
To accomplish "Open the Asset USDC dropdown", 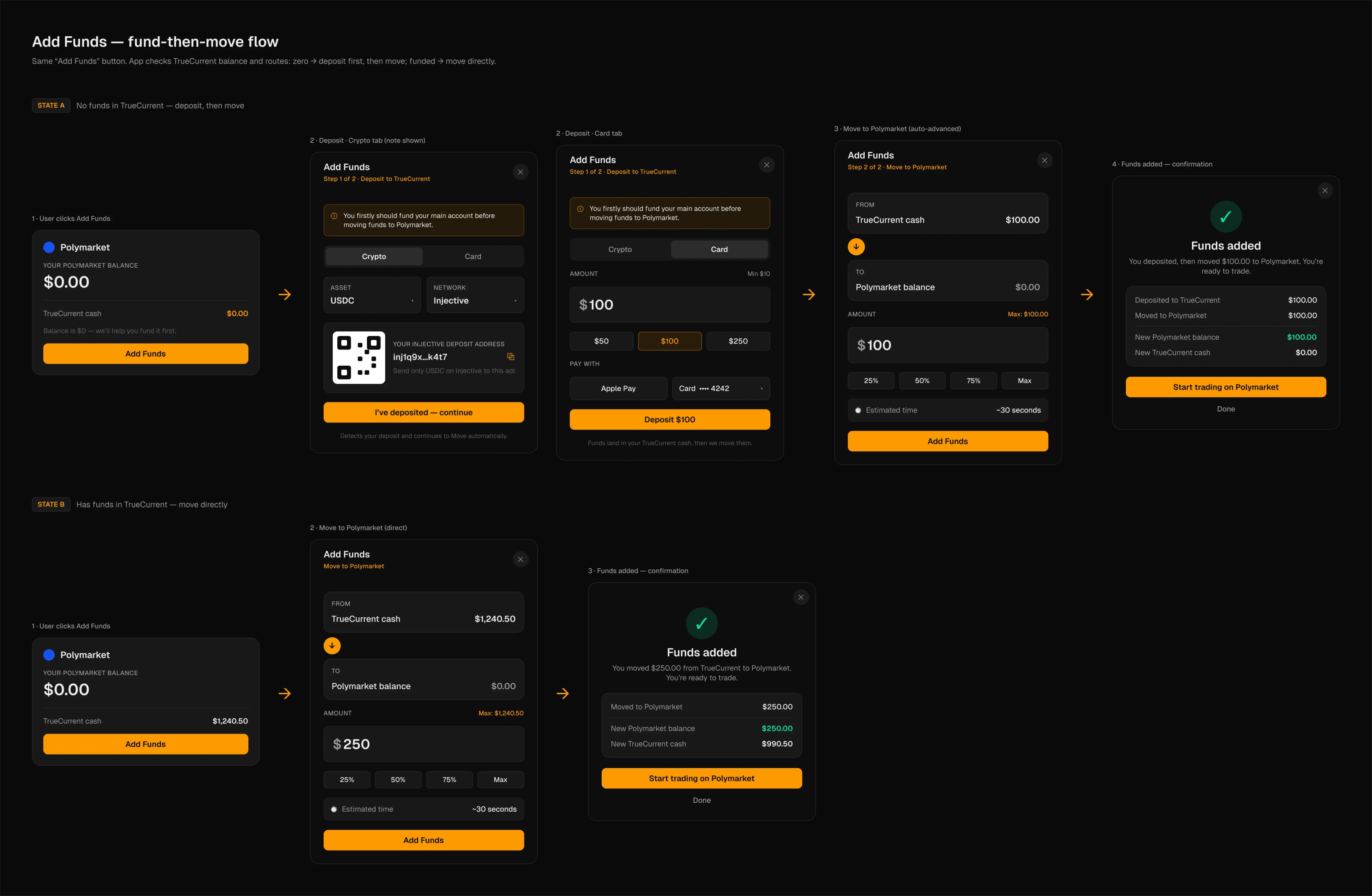I will tap(372, 294).
